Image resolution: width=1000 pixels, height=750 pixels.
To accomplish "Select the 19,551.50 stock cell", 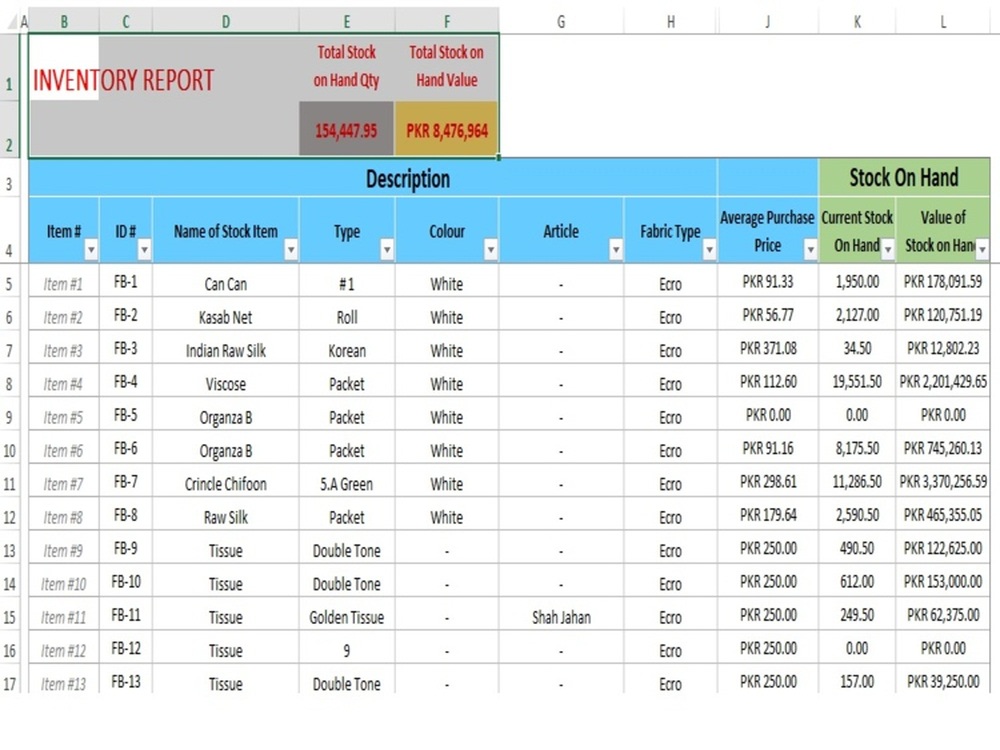I will (857, 381).
